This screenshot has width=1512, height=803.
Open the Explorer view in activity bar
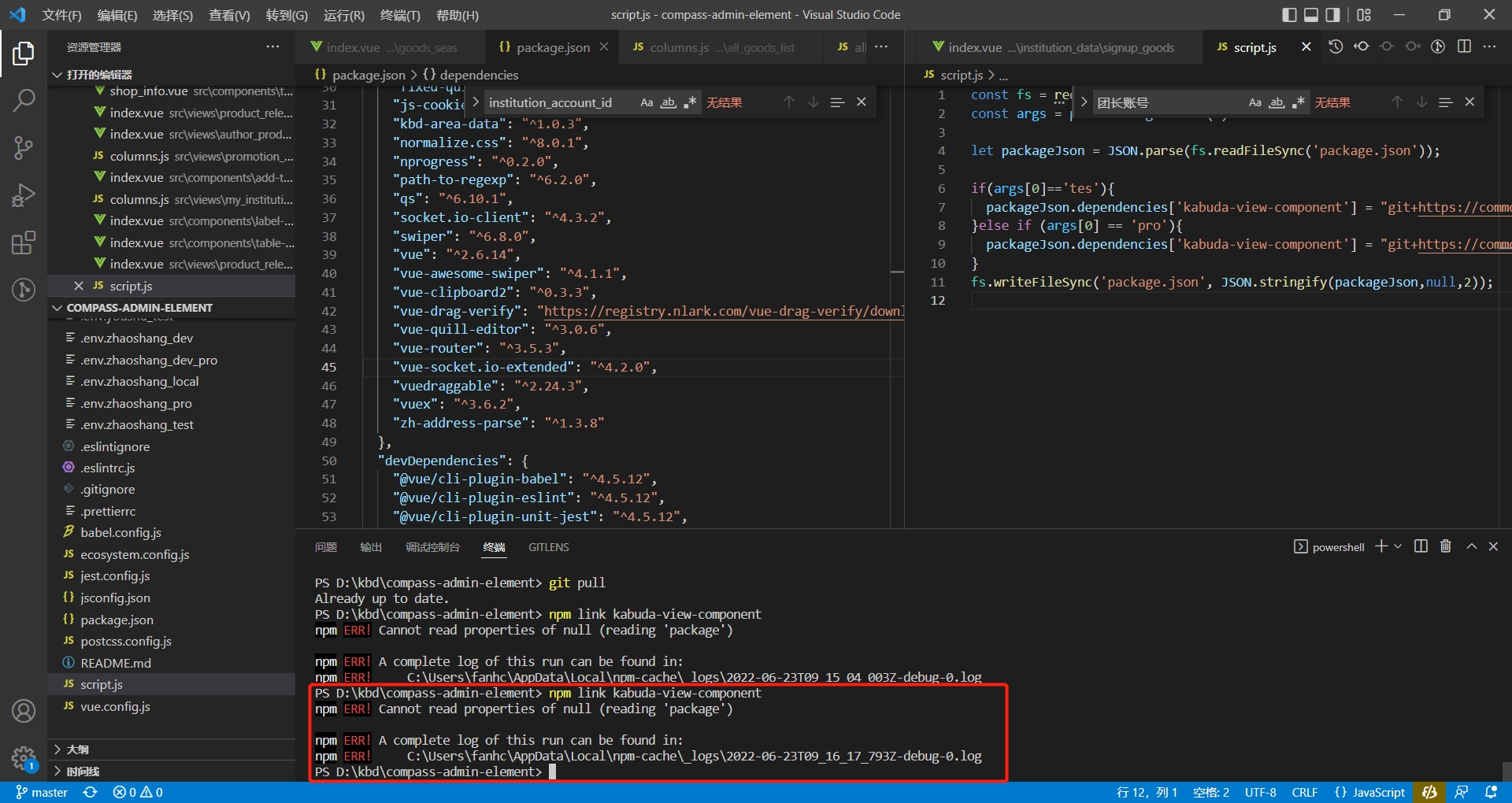point(24,54)
